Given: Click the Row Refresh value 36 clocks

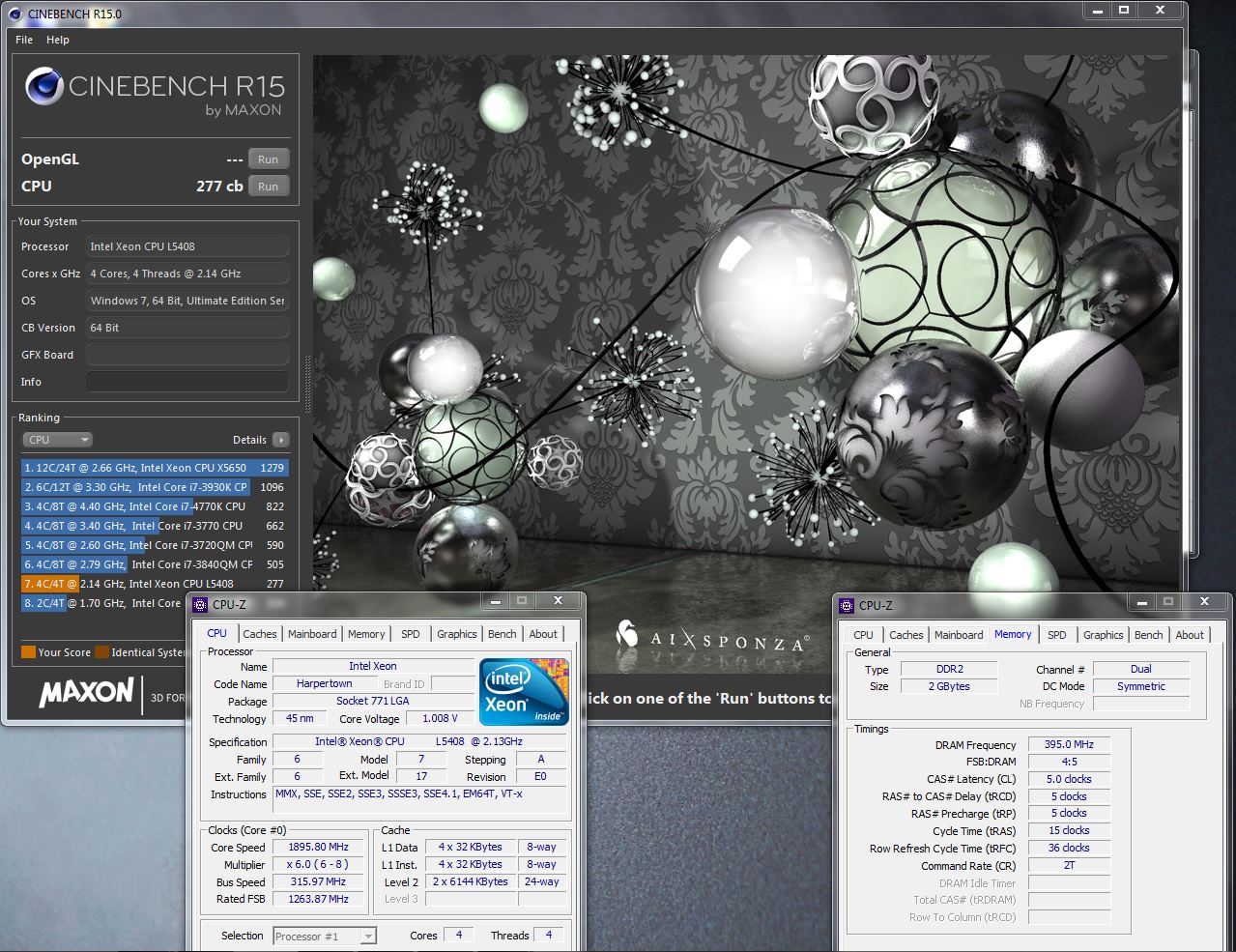Looking at the screenshot, I should [x=1069, y=848].
